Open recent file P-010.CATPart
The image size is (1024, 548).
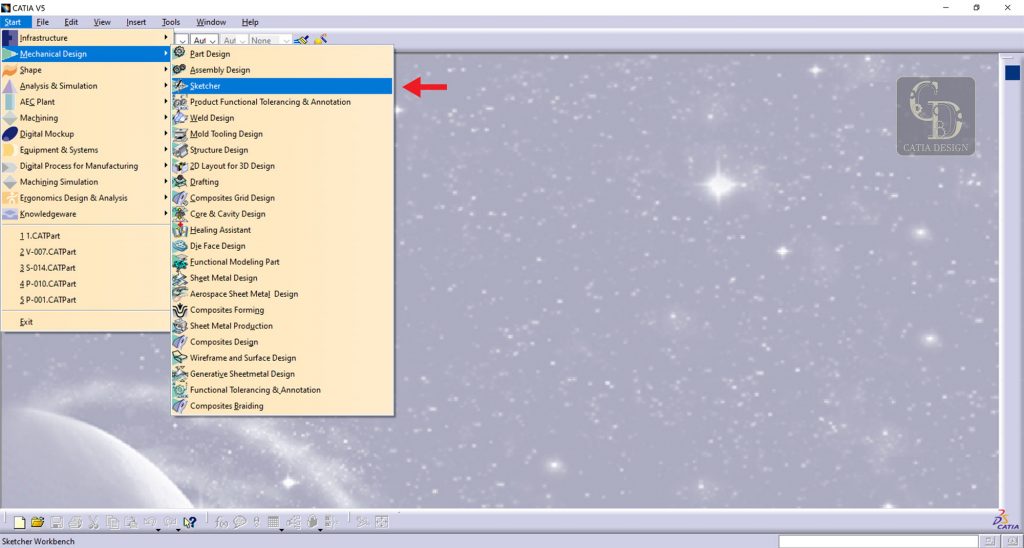[x=86, y=283]
